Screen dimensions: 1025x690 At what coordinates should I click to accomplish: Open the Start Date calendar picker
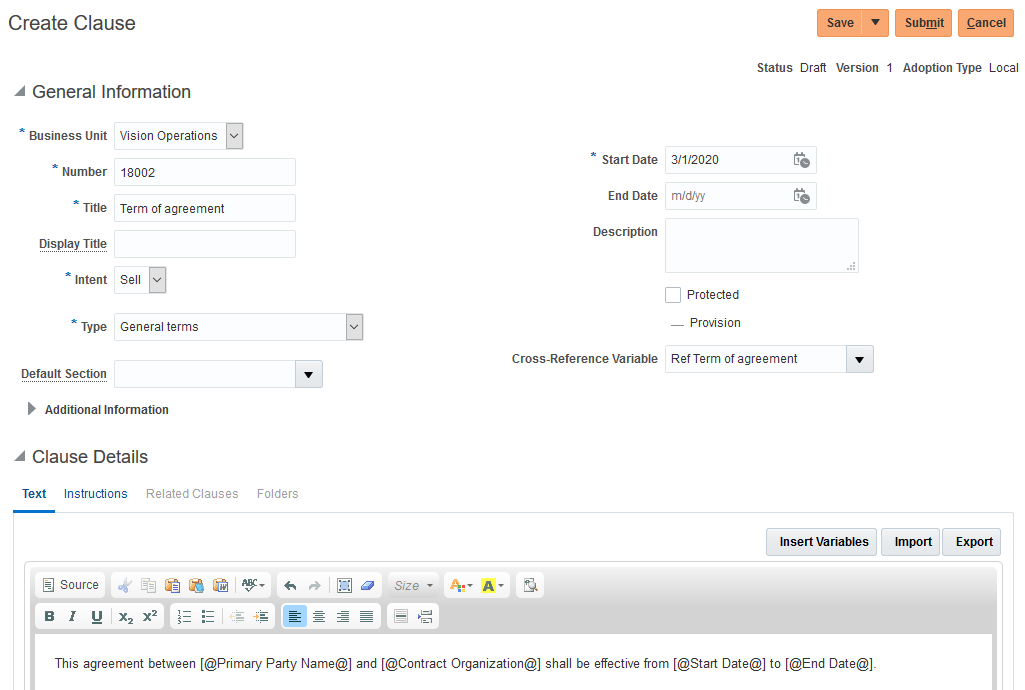coord(801,160)
